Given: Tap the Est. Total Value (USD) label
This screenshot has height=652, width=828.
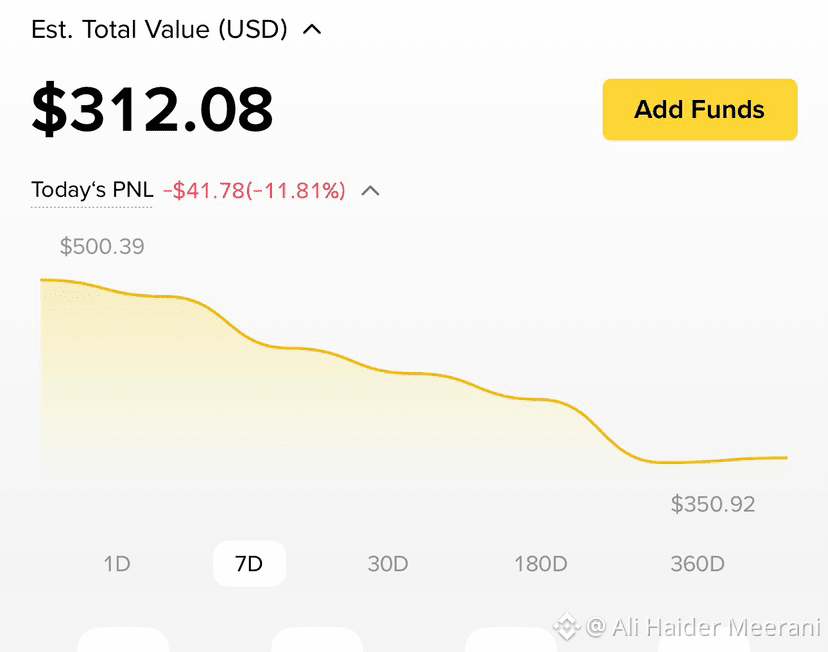Looking at the screenshot, I should (x=159, y=29).
